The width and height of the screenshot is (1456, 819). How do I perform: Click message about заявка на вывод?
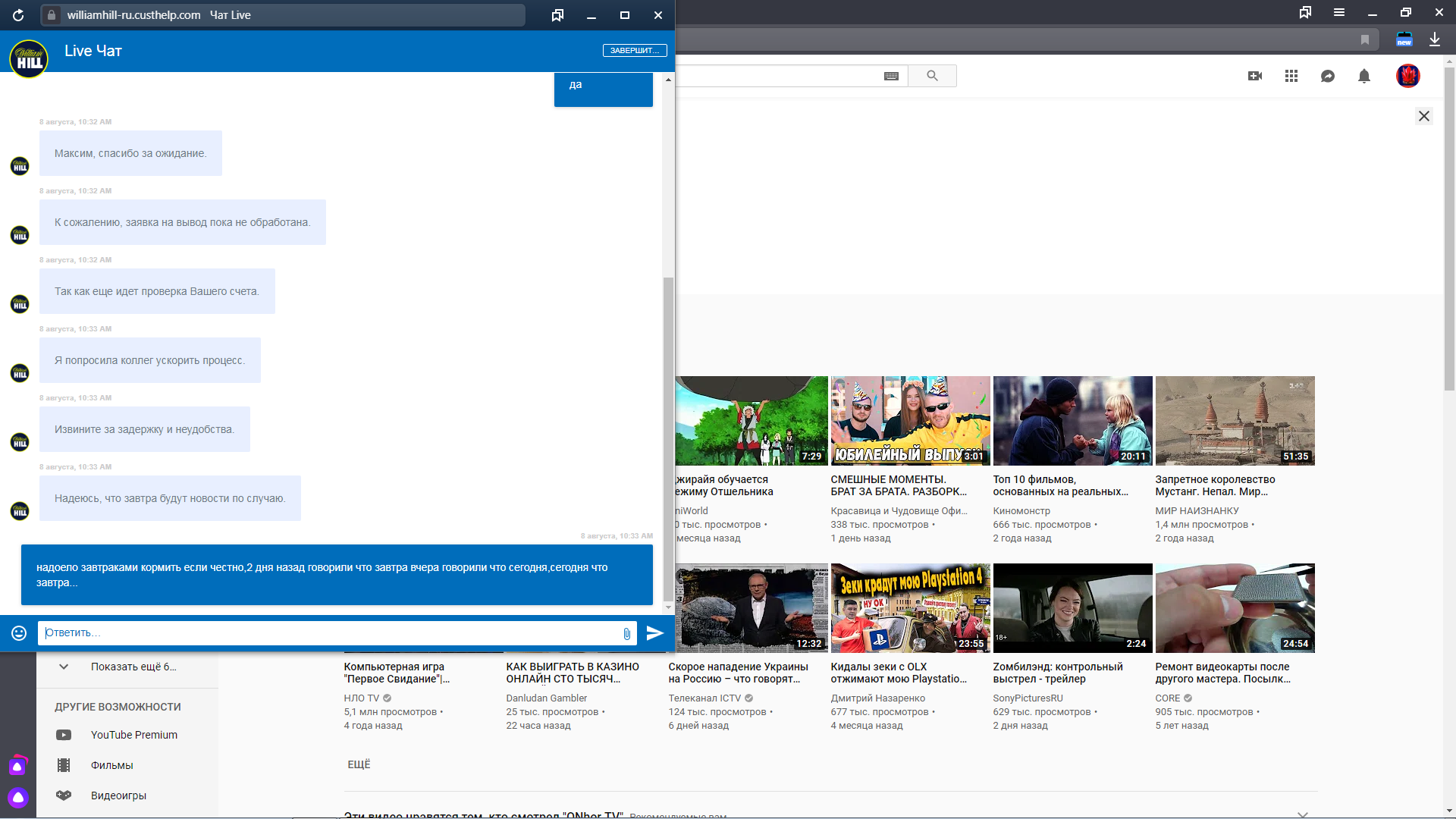pyautogui.click(x=183, y=222)
